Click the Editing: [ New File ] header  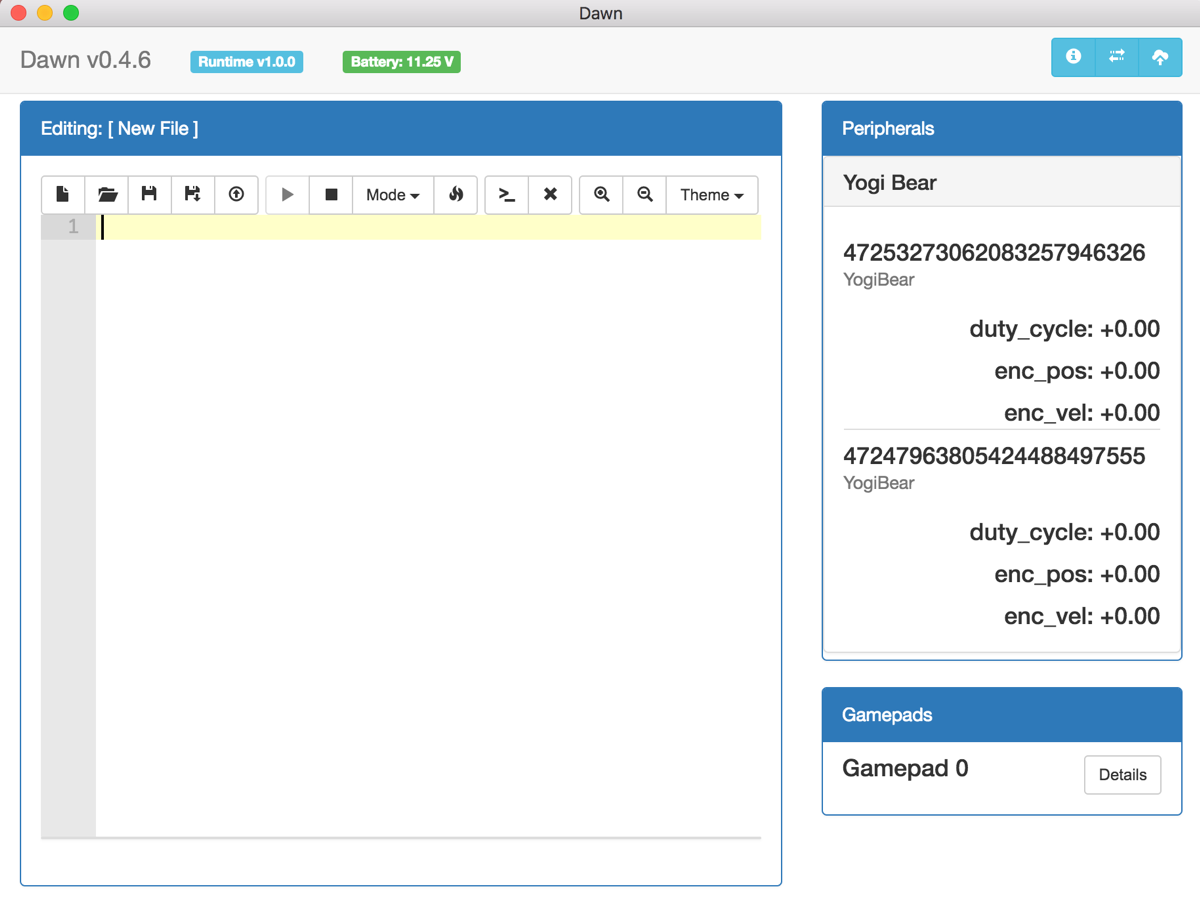click(401, 129)
